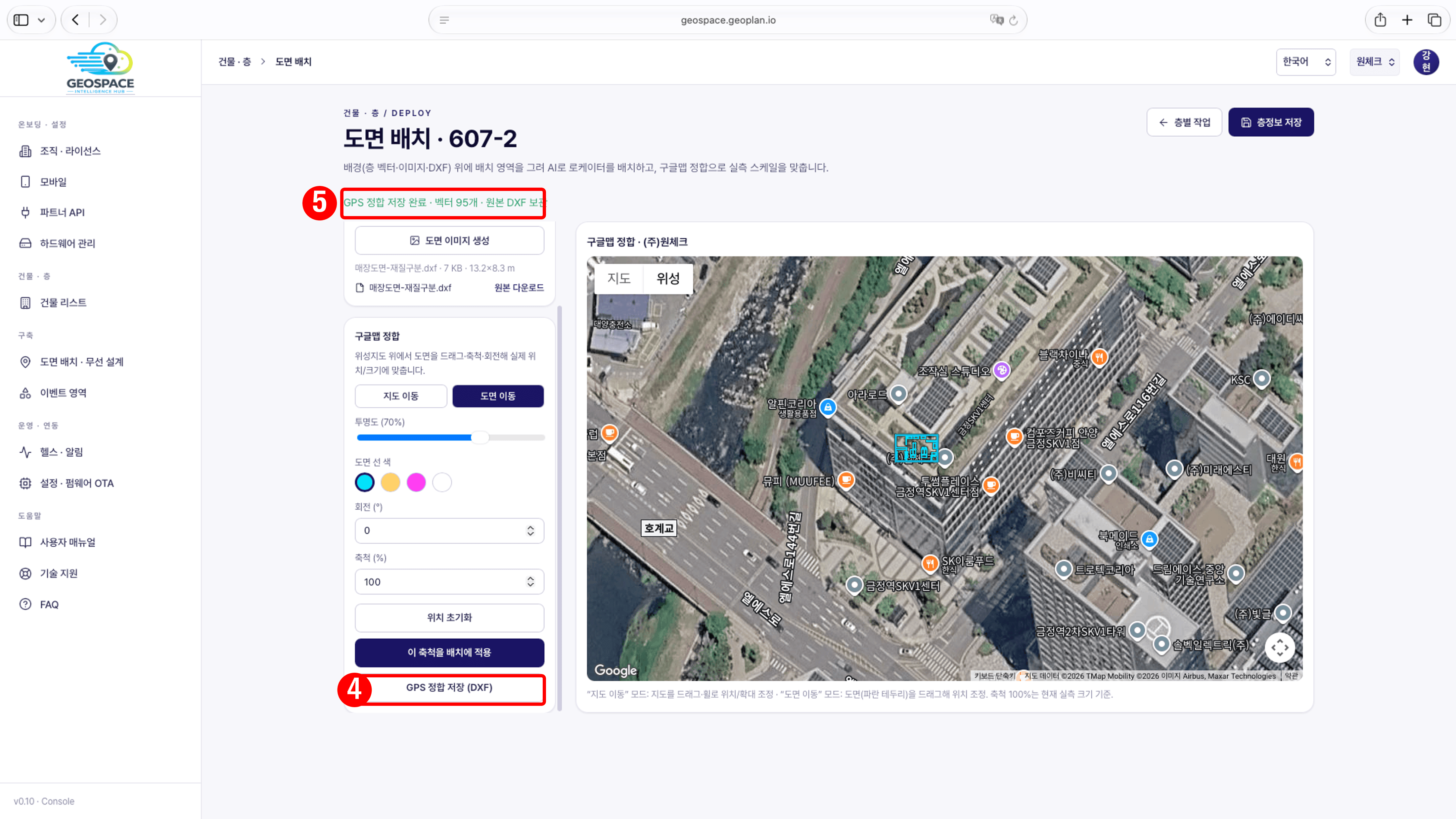Click the map fullscreen/recenter control icon
The width and height of the screenshot is (1456, 819).
(1280, 647)
